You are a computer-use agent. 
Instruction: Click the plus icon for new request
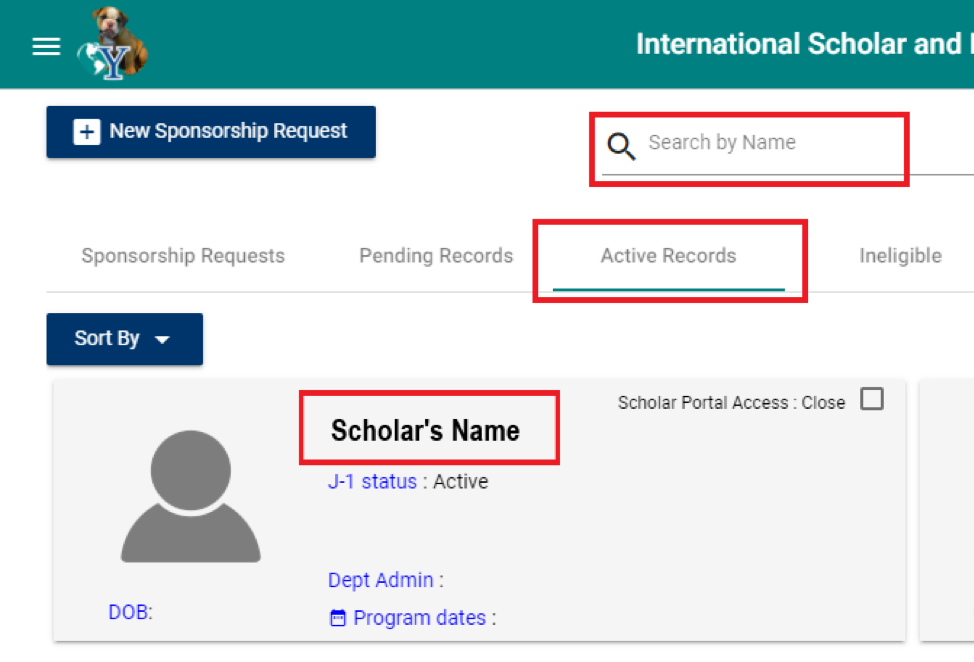87,132
